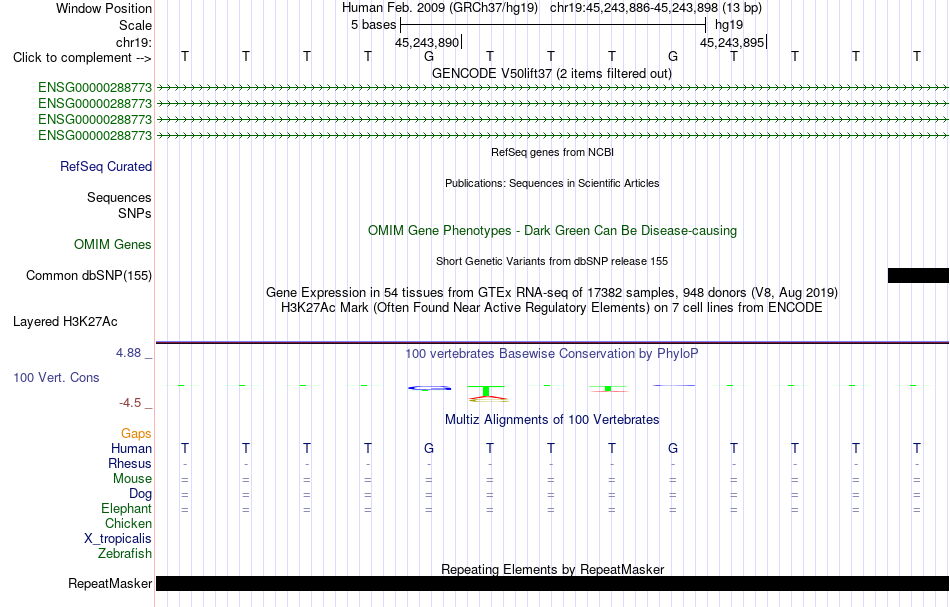Click the SNPs track label
950x607 pixels.
tap(135, 213)
